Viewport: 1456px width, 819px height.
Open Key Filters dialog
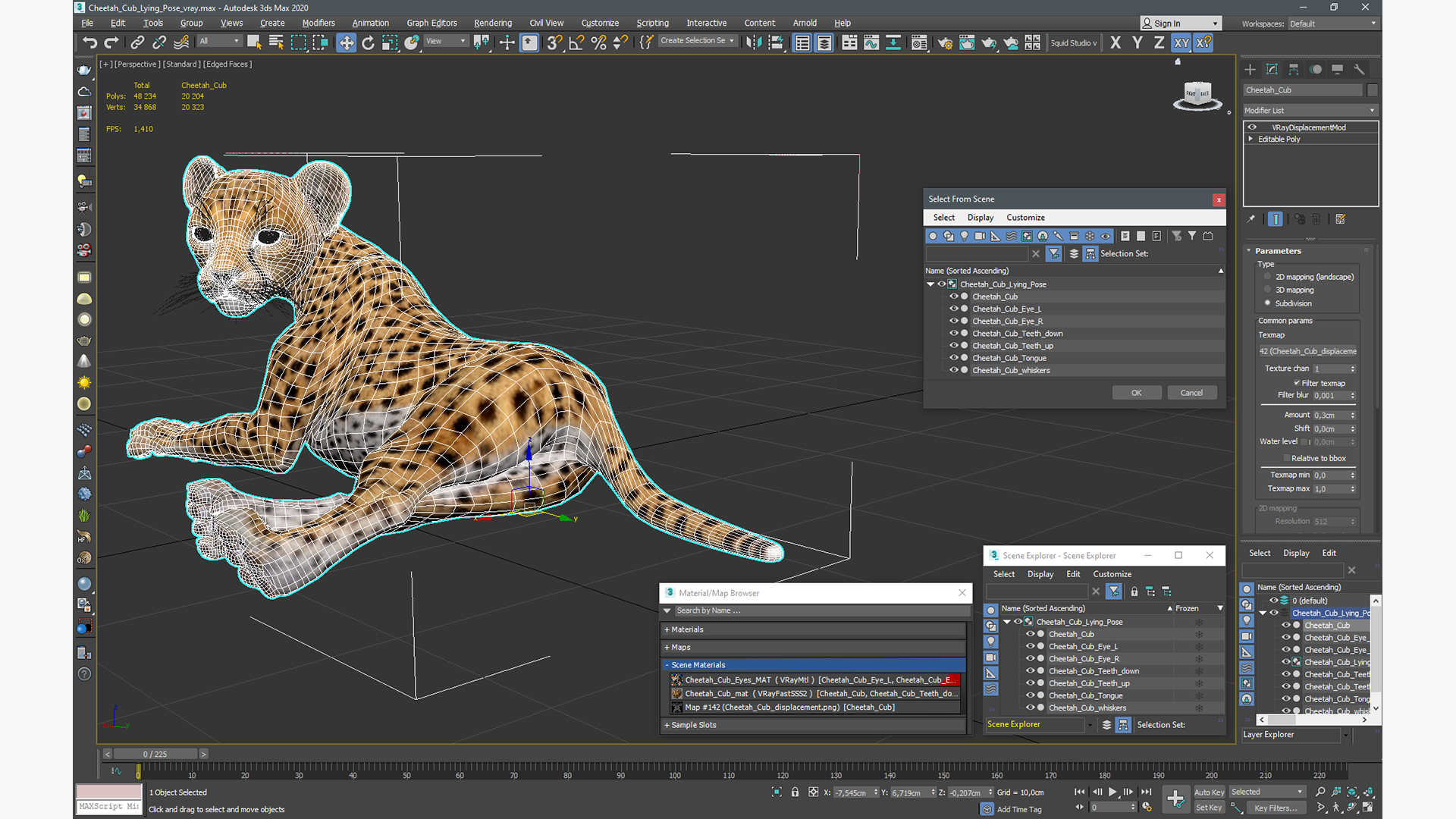tap(1275, 808)
